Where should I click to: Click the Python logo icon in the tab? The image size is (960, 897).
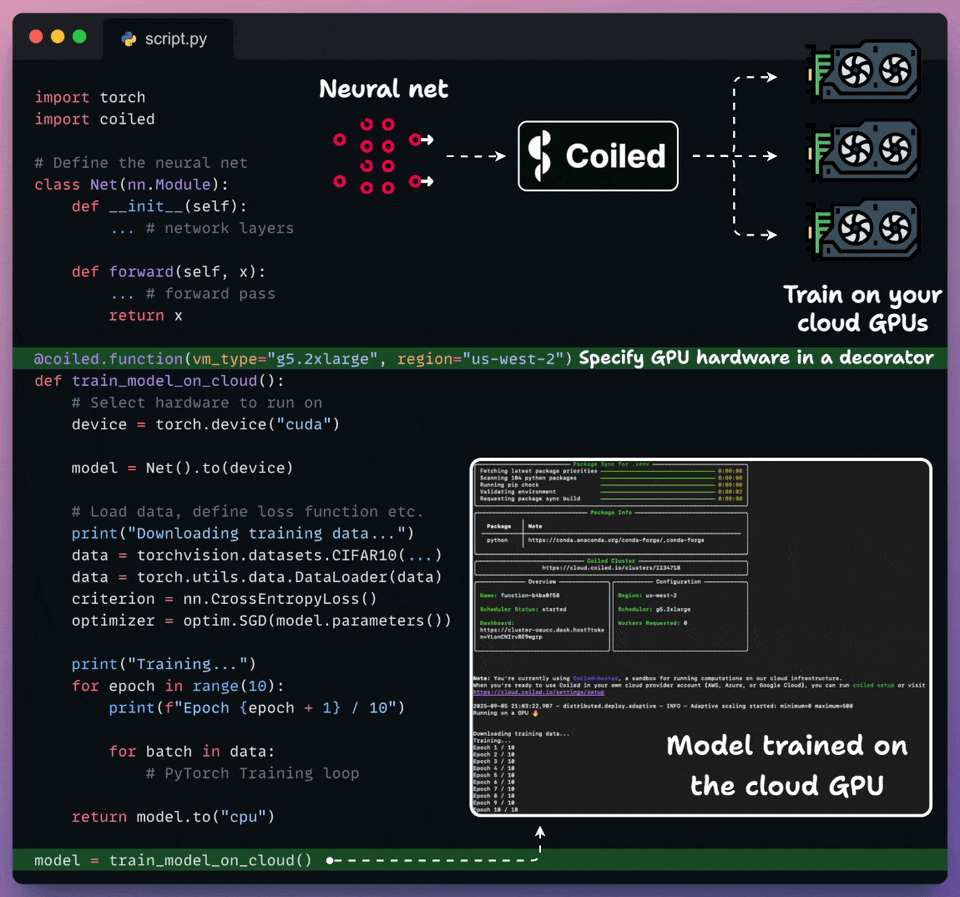click(129, 39)
